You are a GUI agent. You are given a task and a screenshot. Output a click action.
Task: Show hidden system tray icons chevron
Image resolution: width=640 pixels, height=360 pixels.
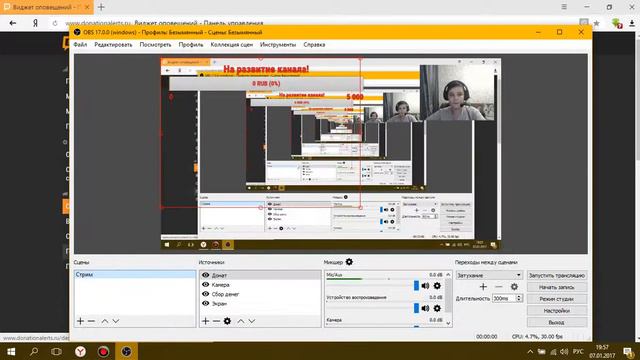[530, 351]
